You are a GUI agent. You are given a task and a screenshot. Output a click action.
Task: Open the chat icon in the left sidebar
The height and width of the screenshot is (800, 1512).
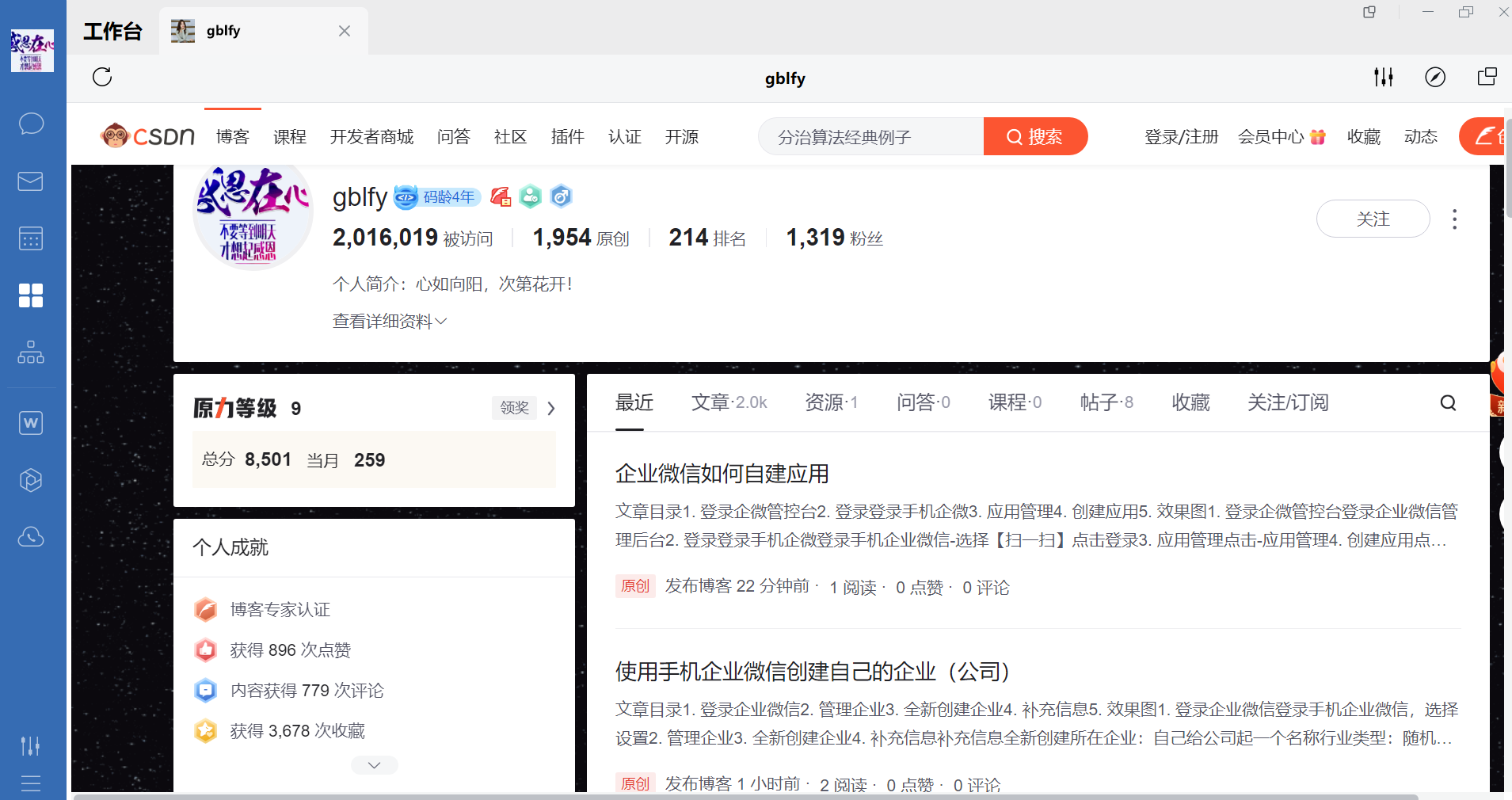[x=30, y=124]
